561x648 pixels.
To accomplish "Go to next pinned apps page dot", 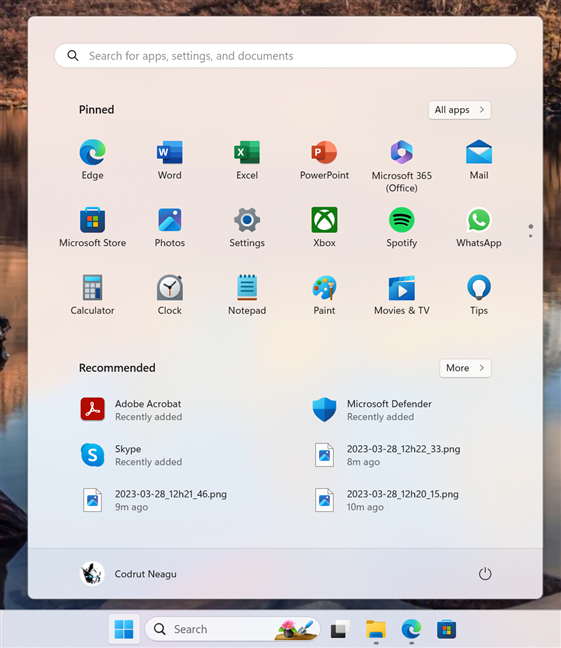I will [x=530, y=236].
